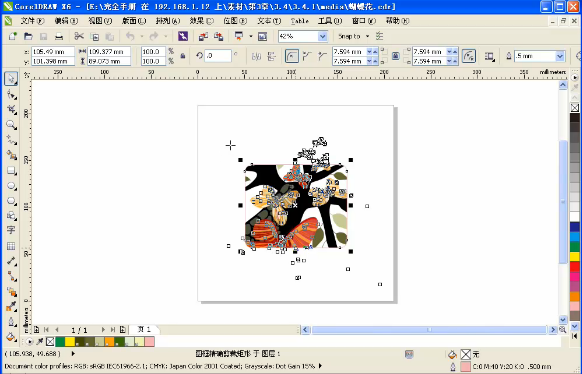
Task: Go to next page arrow button
Action: [103, 329]
